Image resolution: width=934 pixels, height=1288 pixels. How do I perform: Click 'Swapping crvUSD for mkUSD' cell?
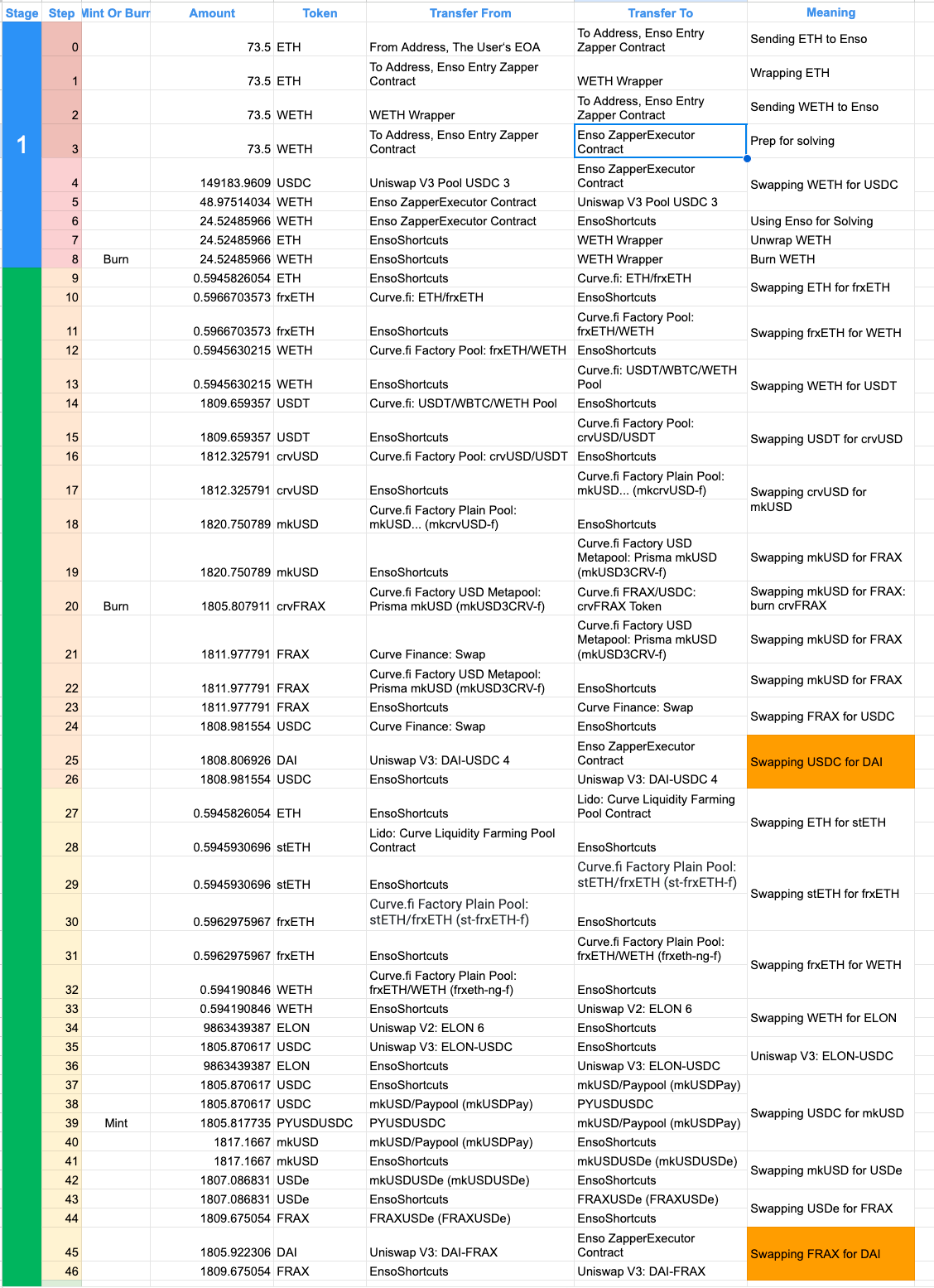pyautogui.click(x=830, y=499)
